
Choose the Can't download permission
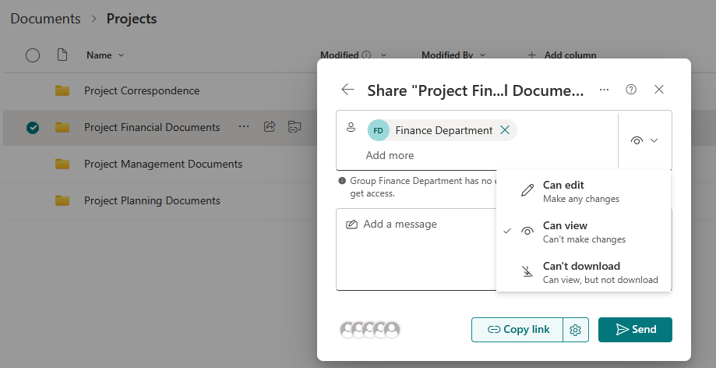584,272
